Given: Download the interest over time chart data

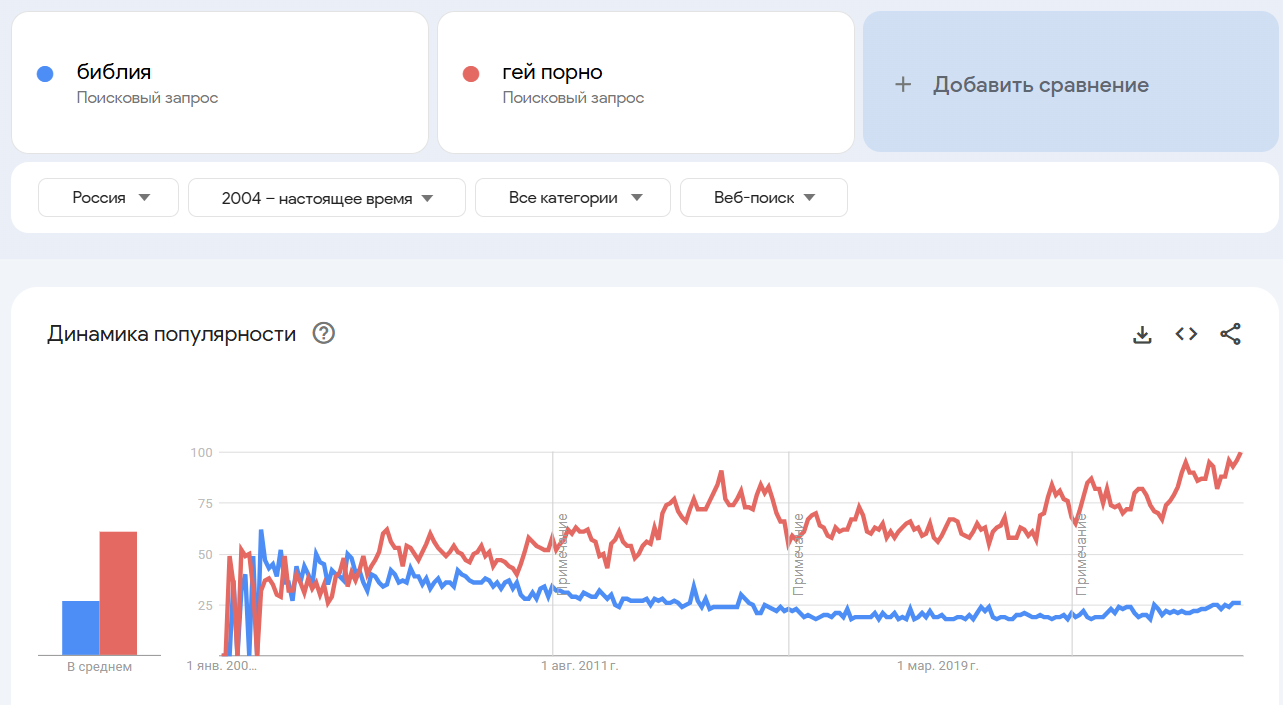Looking at the screenshot, I should pyautogui.click(x=1142, y=334).
